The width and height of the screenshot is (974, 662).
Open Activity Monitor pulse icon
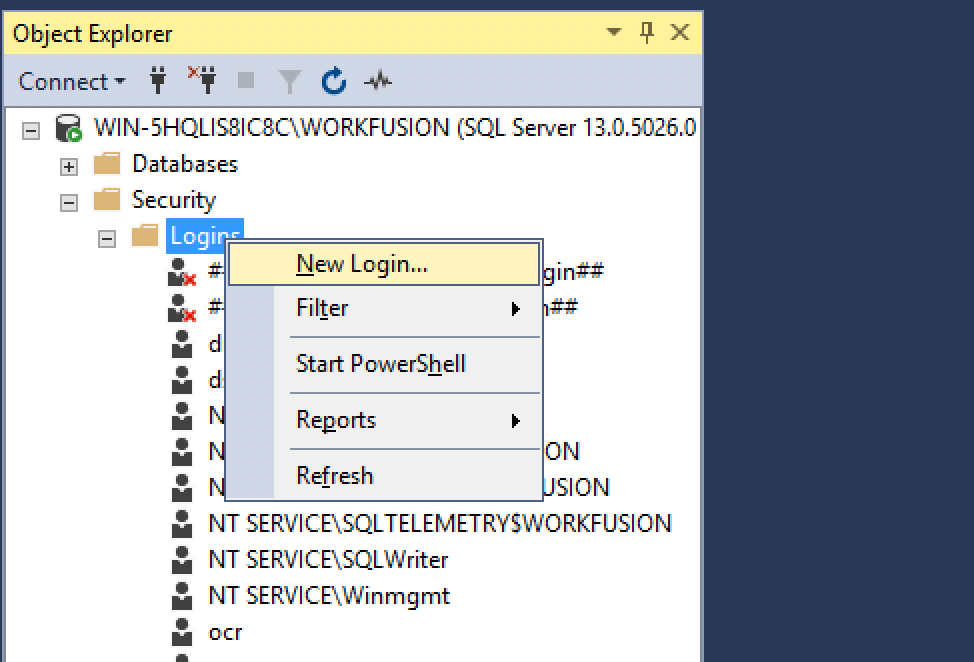pyautogui.click(x=378, y=81)
